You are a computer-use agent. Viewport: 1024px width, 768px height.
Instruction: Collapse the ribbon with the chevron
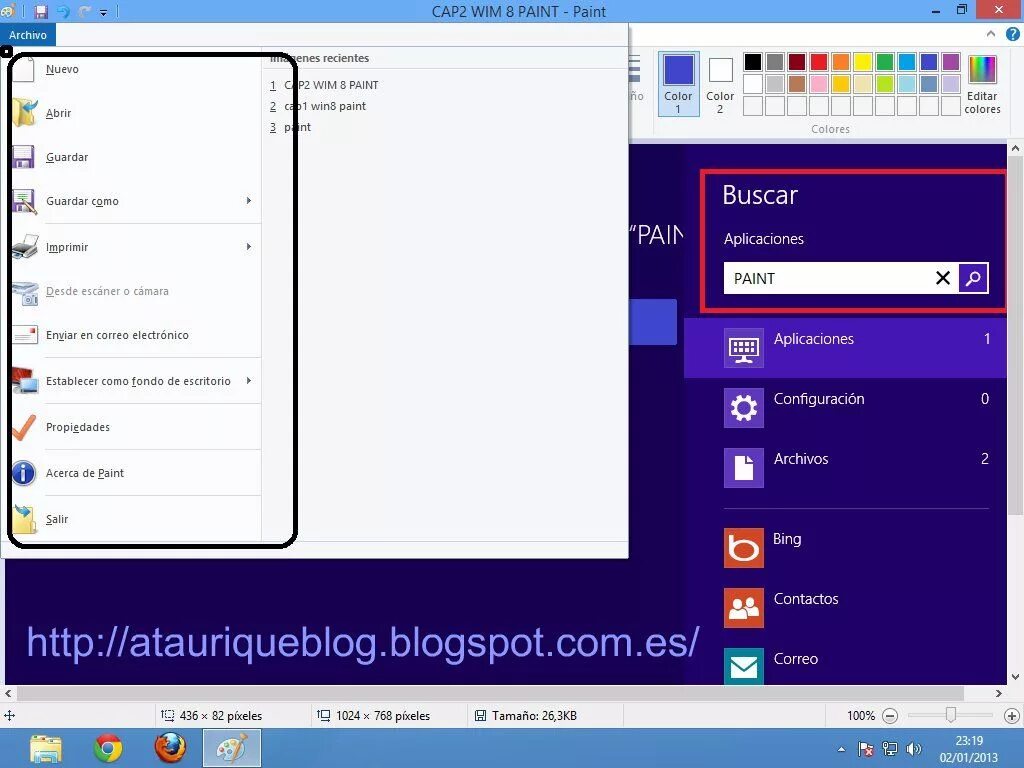point(991,34)
